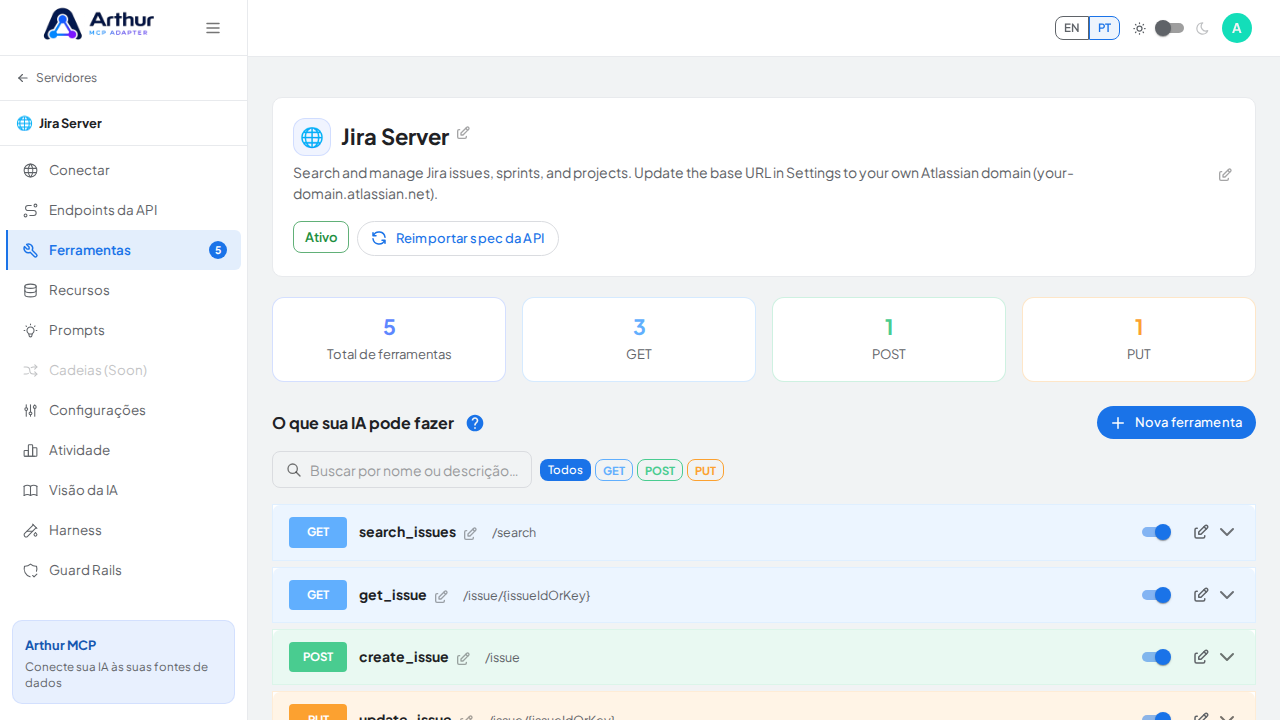Click the PUT count card
1280x720 pixels.
(1139, 339)
